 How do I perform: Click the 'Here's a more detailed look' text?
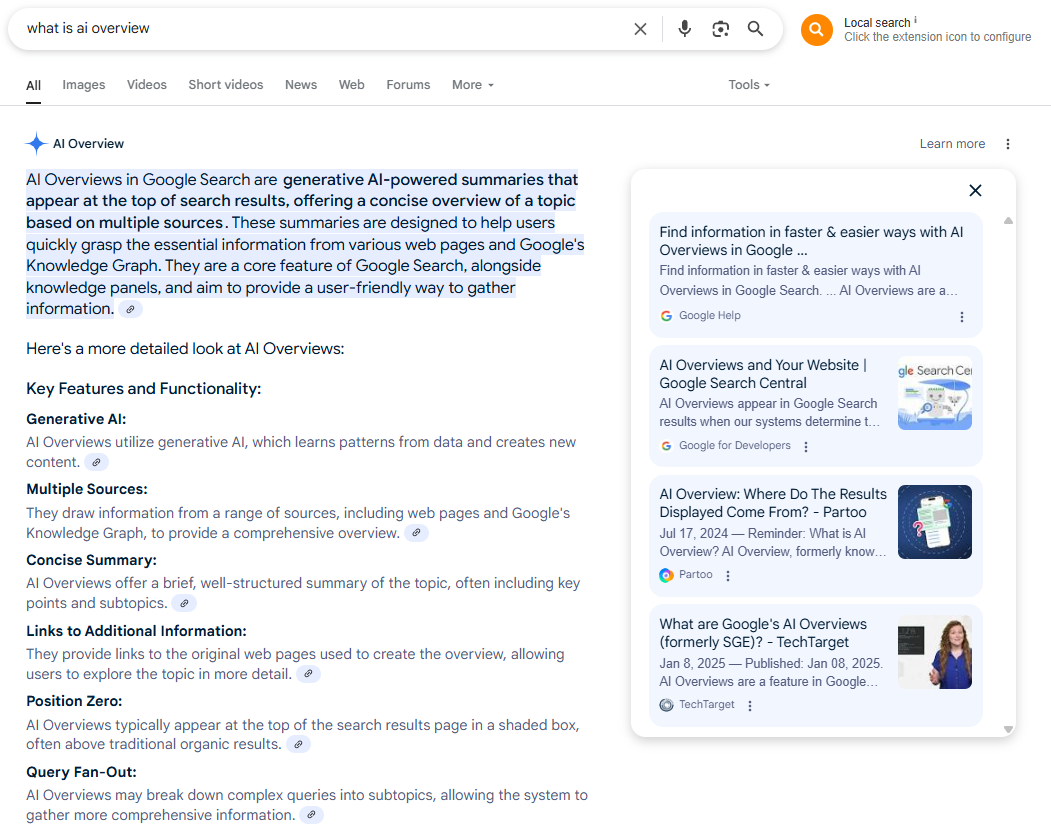coord(185,349)
